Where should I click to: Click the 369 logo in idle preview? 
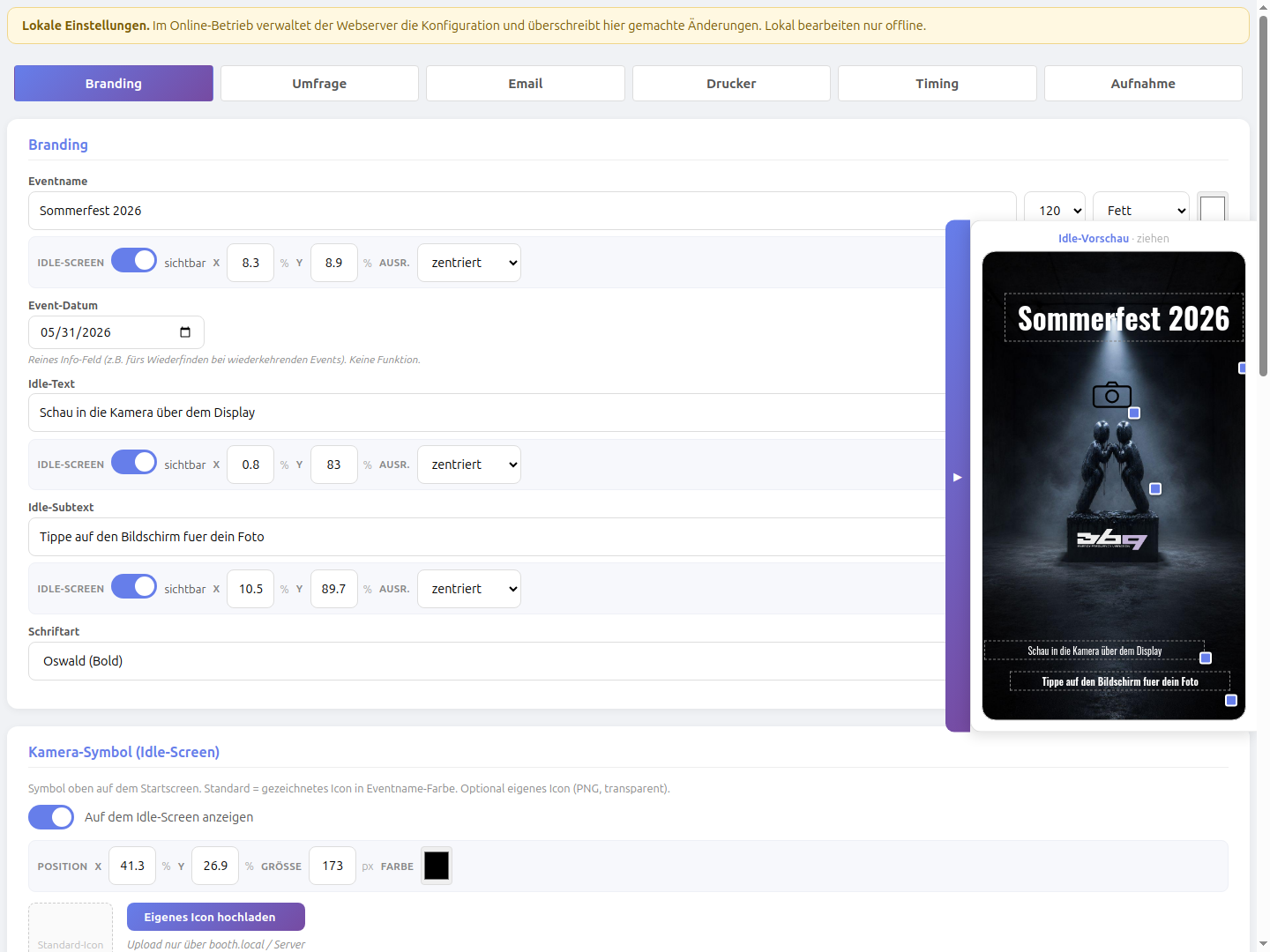pos(1111,539)
